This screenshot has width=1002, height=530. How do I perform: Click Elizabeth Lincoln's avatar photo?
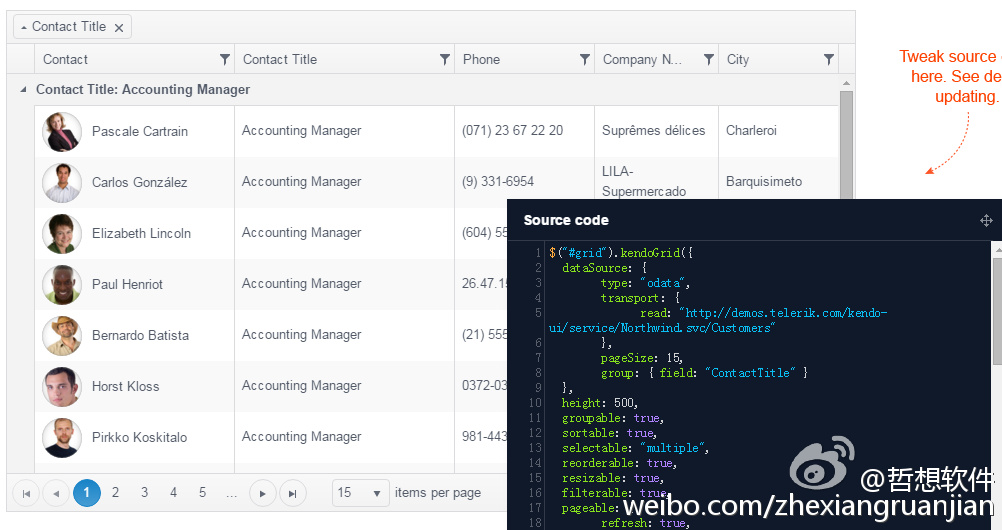click(62, 234)
